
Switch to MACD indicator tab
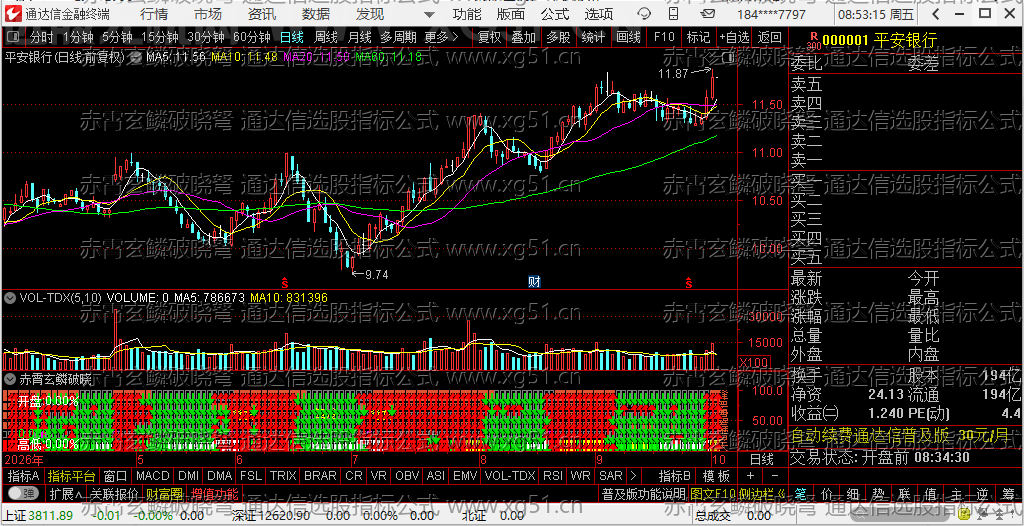[x=153, y=476]
